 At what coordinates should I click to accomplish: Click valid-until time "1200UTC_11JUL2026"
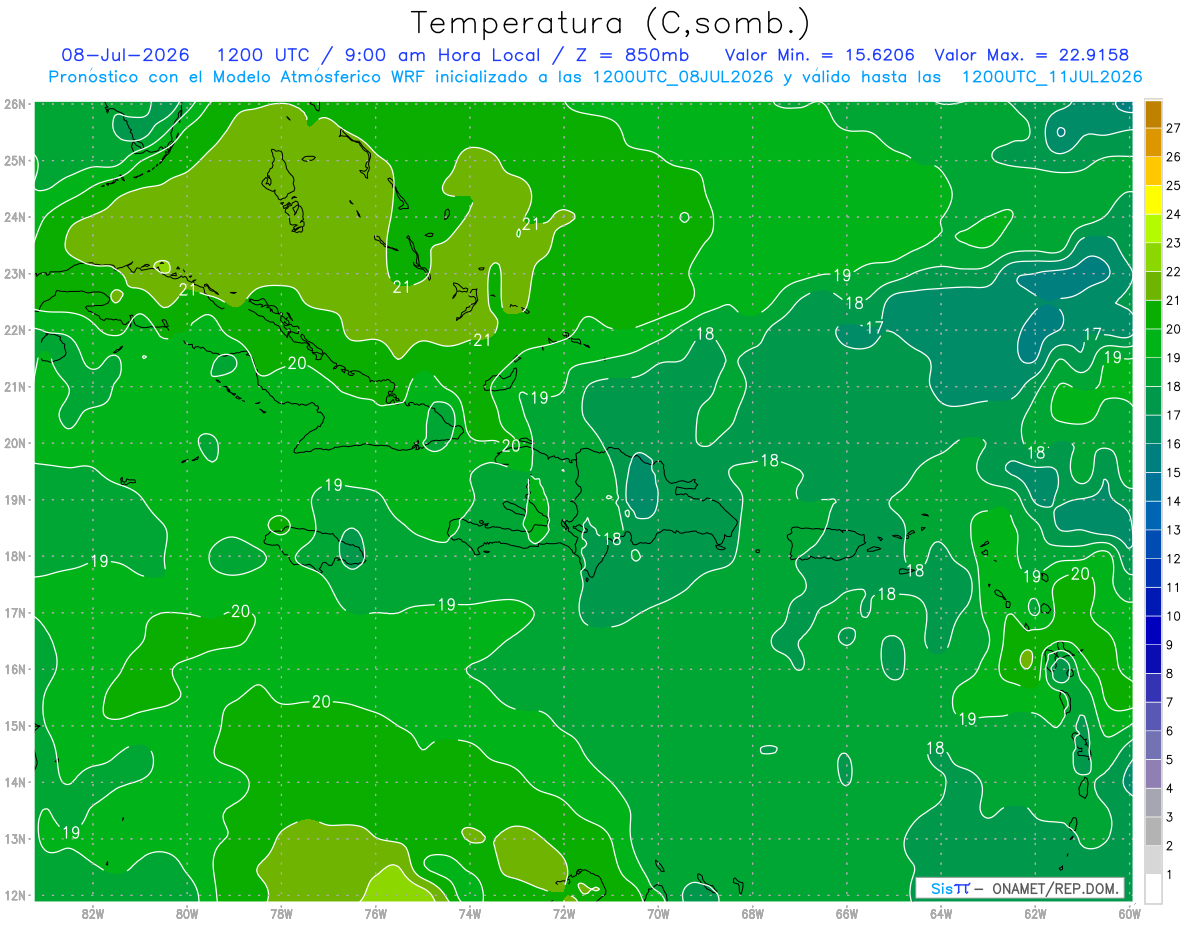click(1052, 76)
